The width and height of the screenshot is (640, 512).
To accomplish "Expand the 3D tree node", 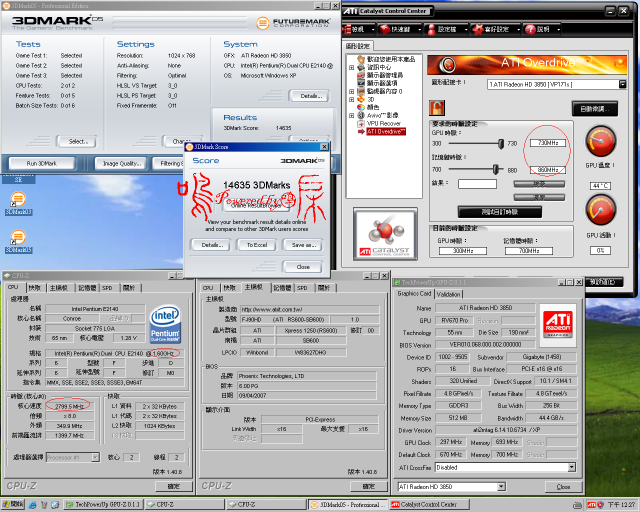I will pos(351,99).
